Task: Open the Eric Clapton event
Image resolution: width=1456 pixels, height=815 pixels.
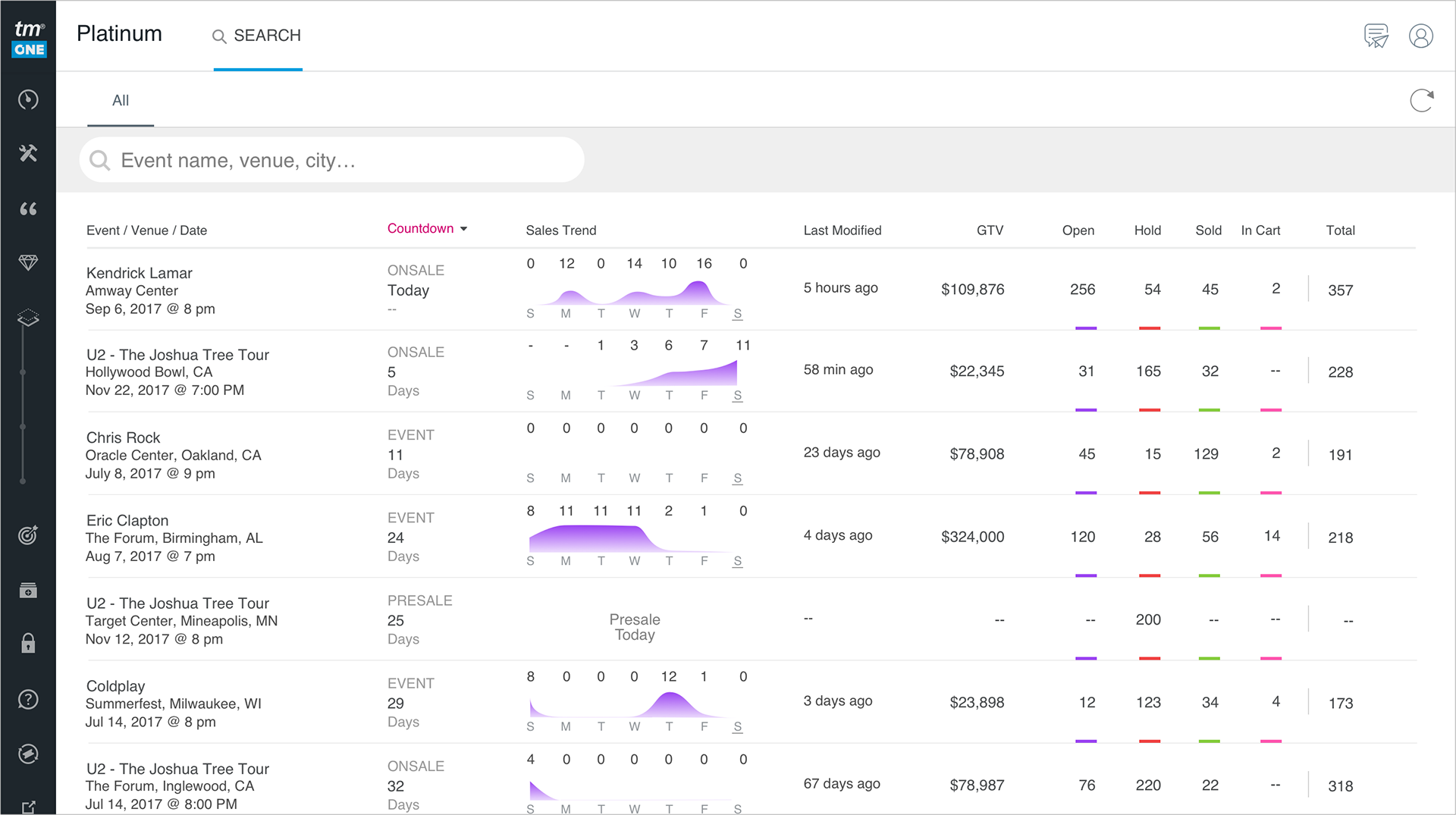Action: point(127,520)
